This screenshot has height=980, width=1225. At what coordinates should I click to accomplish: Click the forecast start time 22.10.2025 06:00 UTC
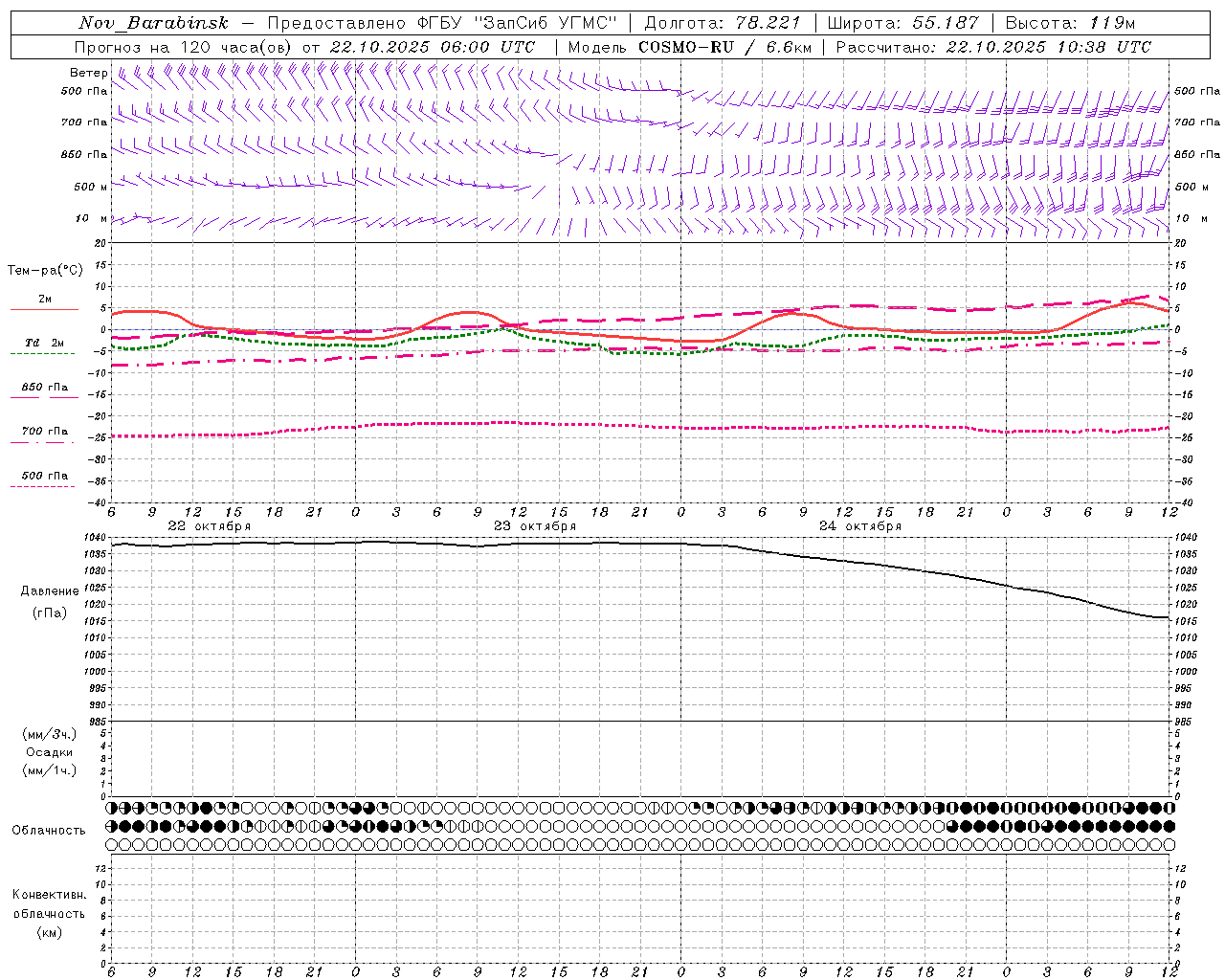[x=433, y=47]
